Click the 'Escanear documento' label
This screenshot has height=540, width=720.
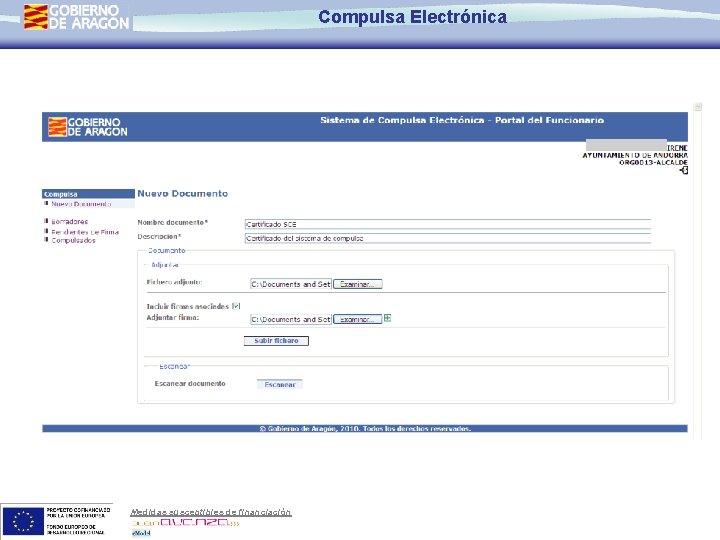tap(190, 383)
